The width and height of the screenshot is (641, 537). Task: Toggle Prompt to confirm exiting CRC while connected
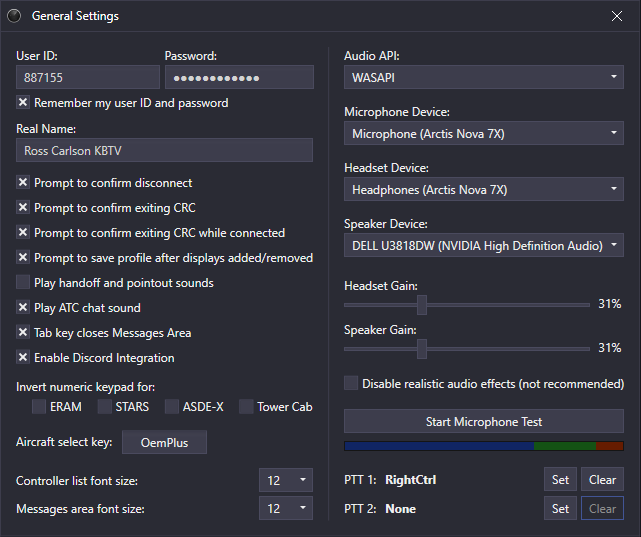23,232
